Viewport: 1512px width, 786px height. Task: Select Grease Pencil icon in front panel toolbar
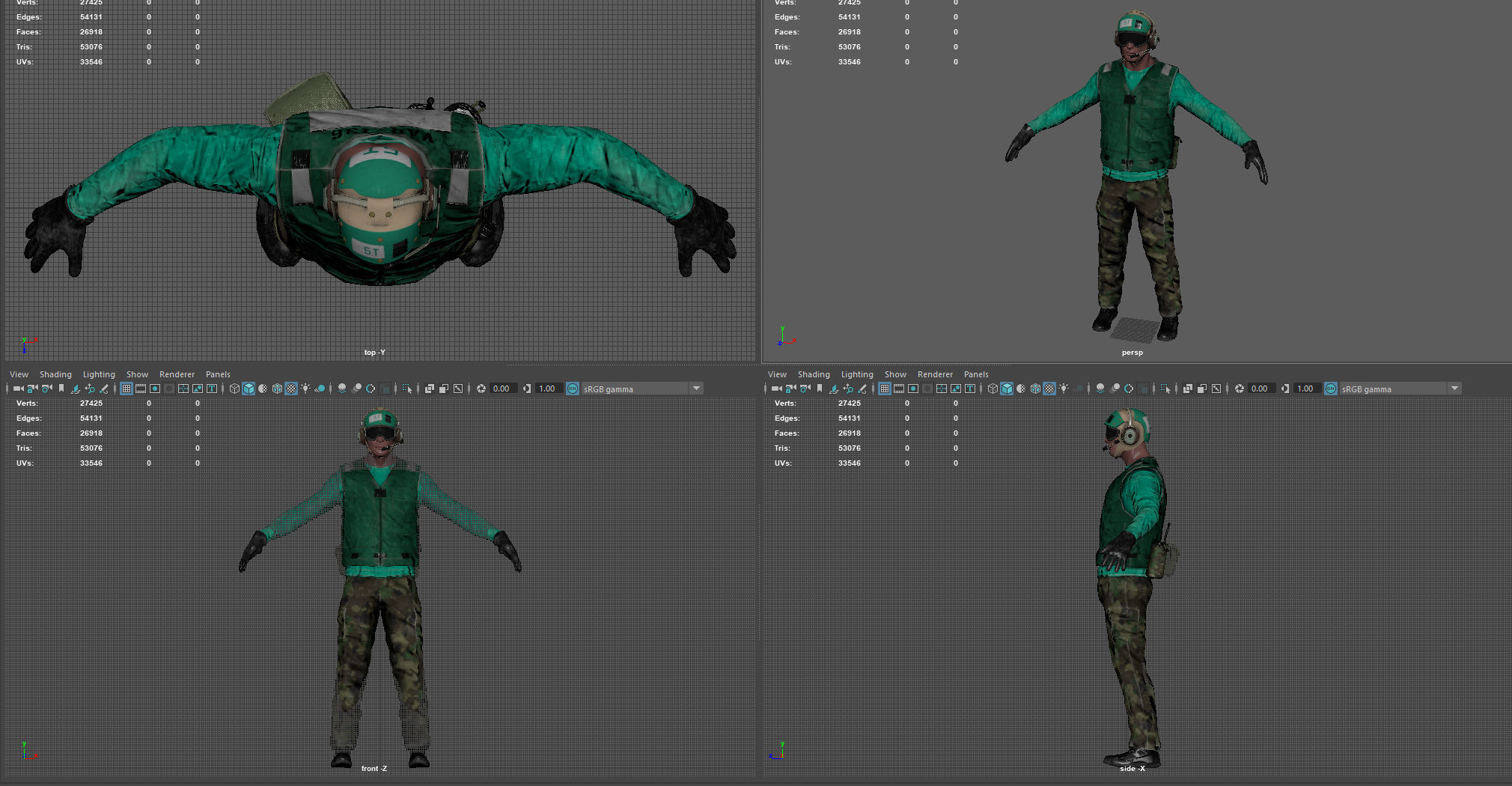104,389
